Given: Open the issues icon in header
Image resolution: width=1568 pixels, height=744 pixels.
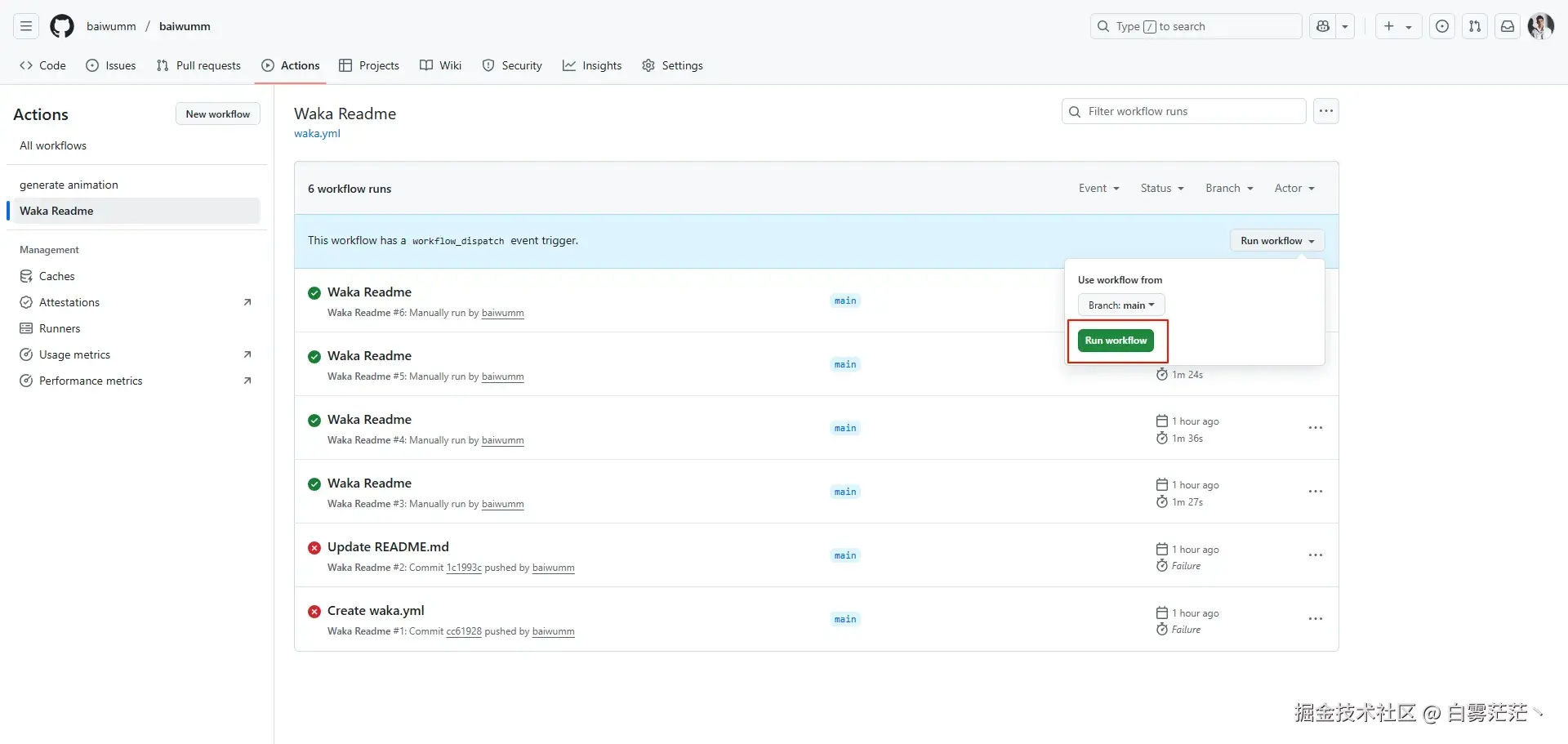Looking at the screenshot, I should [x=1442, y=26].
